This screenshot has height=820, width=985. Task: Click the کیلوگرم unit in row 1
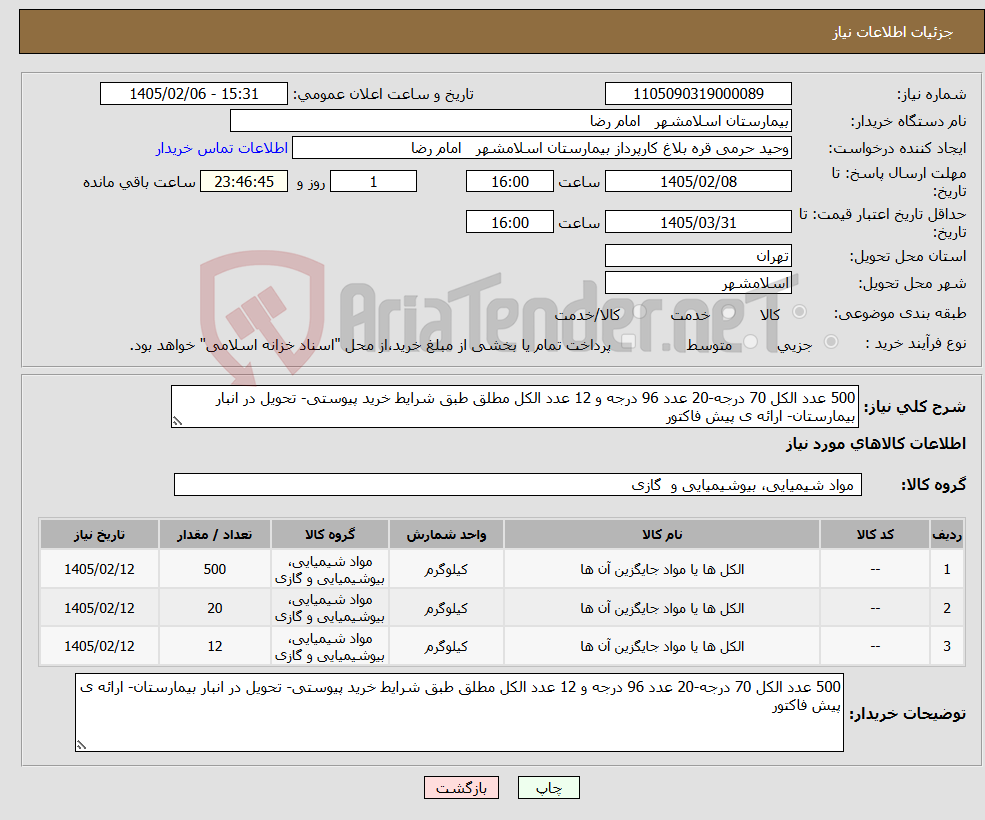pos(446,569)
